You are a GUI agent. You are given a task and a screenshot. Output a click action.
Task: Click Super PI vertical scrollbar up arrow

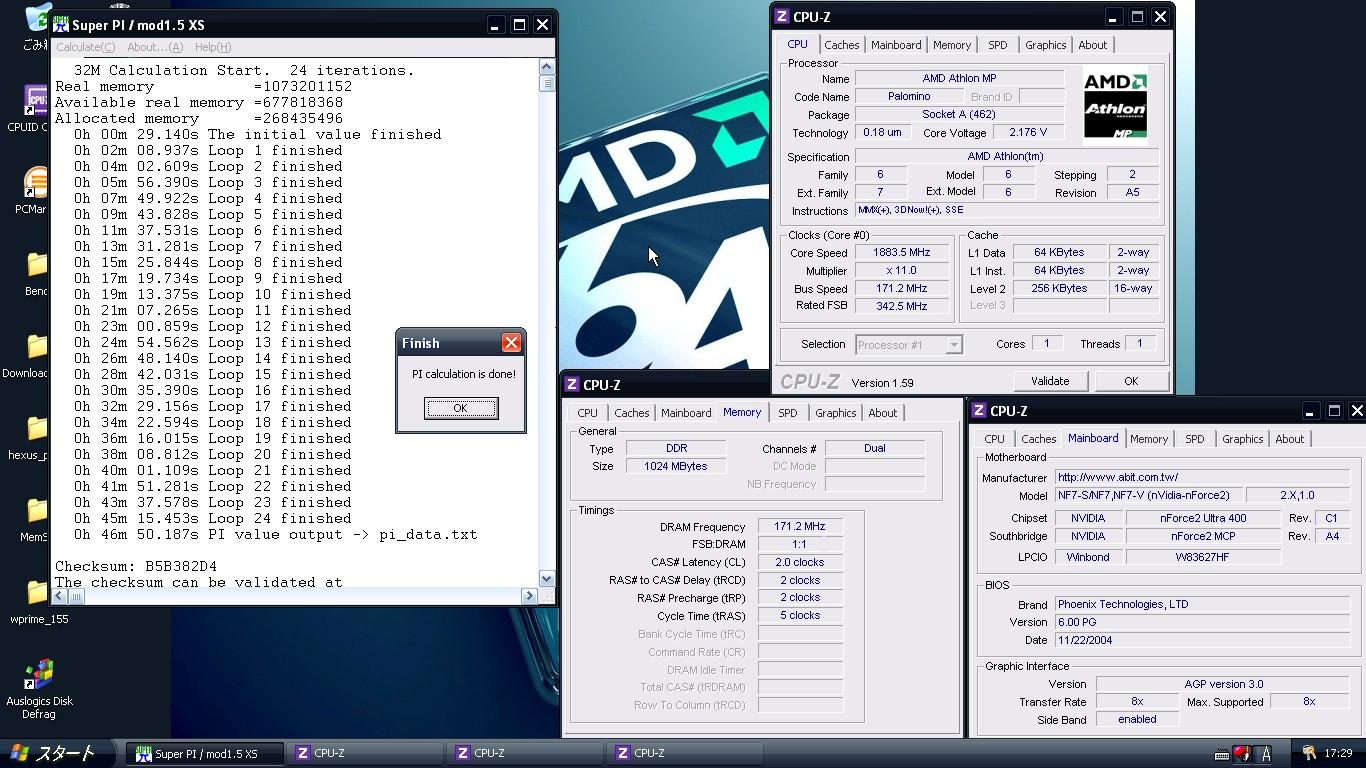pyautogui.click(x=546, y=67)
